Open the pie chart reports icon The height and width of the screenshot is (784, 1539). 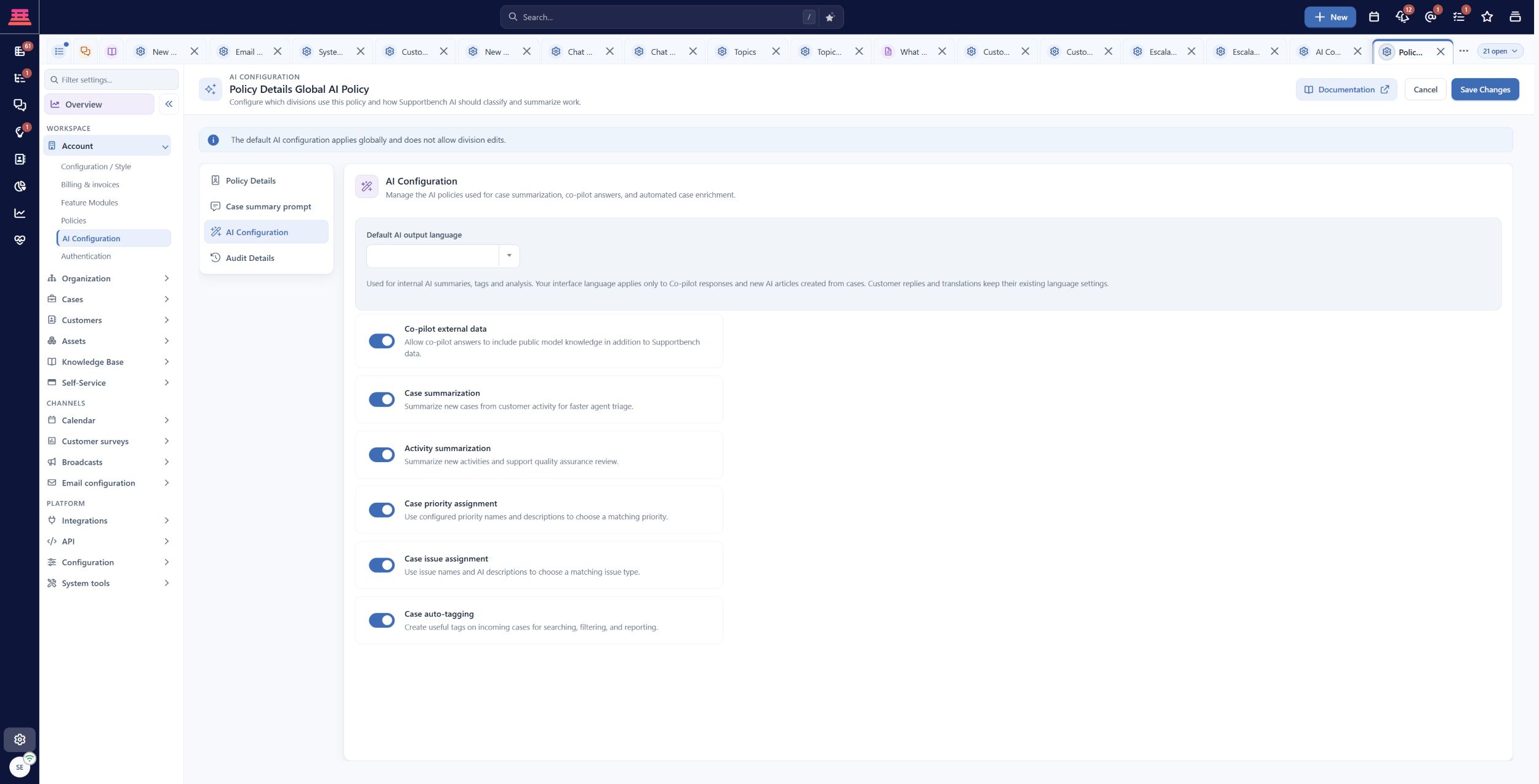point(20,186)
